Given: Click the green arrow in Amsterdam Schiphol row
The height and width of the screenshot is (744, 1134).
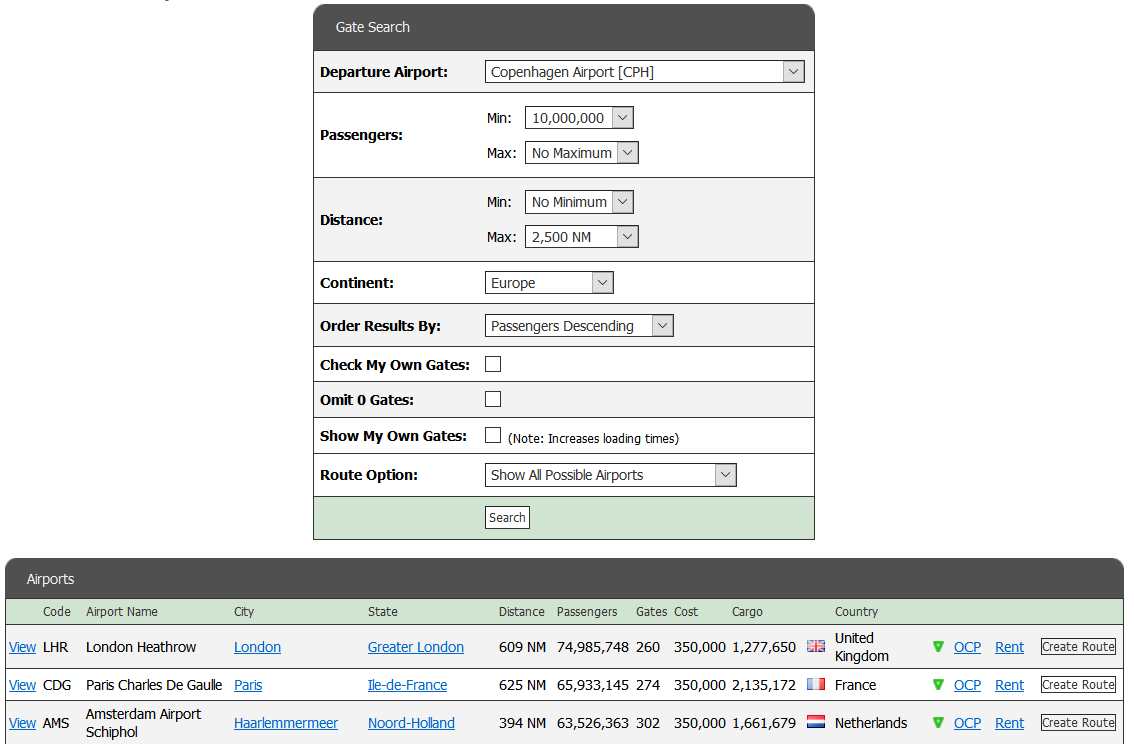Looking at the screenshot, I should coord(937,723).
